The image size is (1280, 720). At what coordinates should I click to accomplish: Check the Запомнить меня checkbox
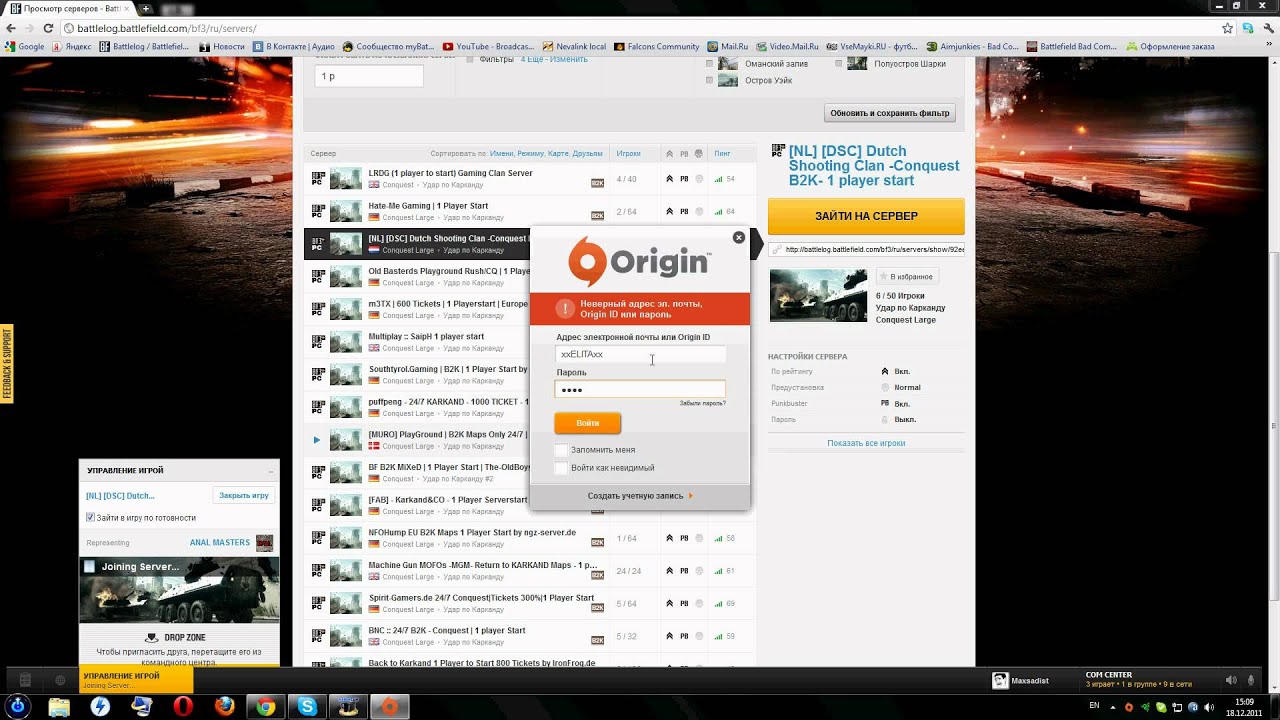tap(561, 450)
